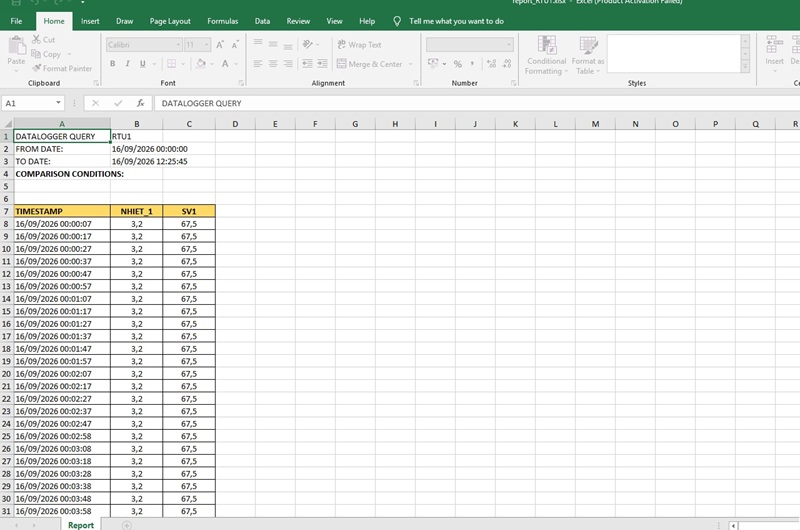Click the Copy icon

[x=36, y=54]
